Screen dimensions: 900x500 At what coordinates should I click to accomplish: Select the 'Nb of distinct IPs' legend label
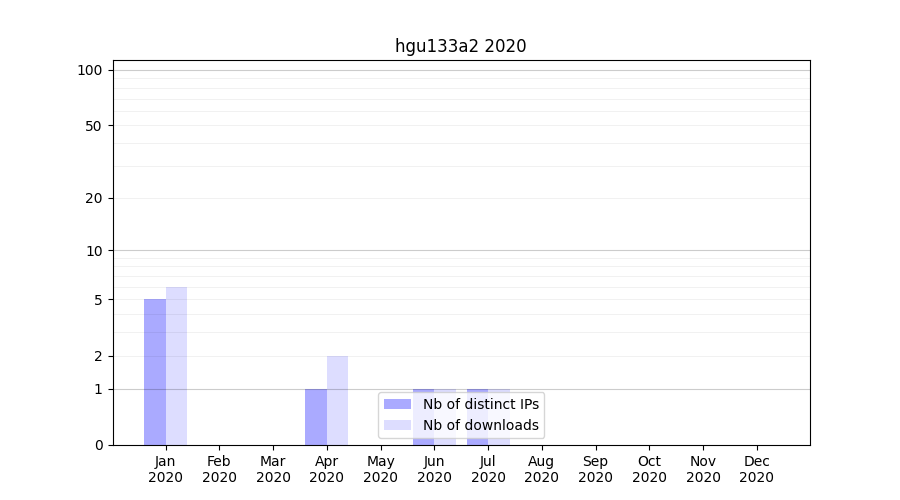point(481,404)
